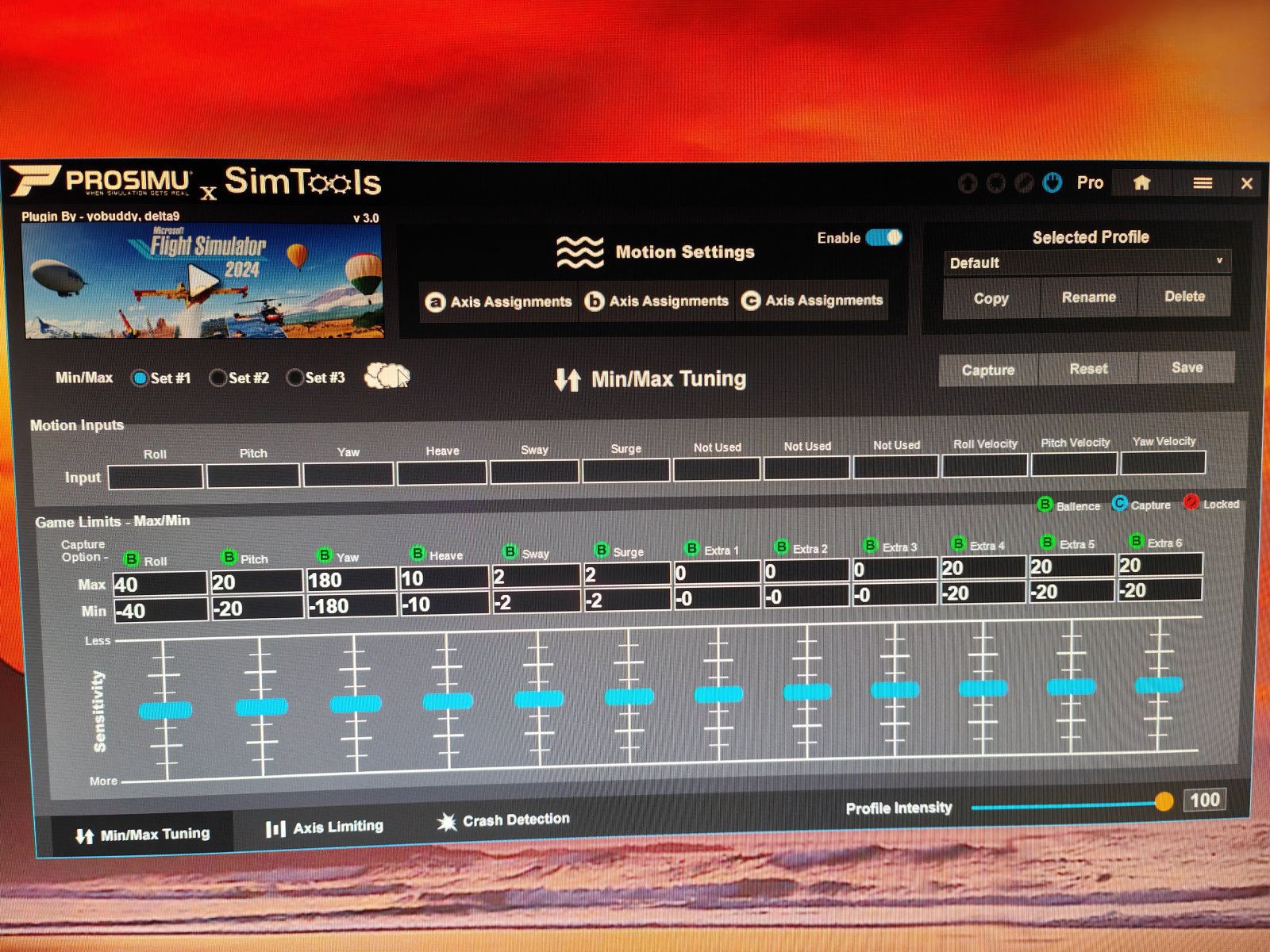This screenshot has height=952, width=1270.
Task: Click the Delete profile button
Action: tap(1184, 296)
